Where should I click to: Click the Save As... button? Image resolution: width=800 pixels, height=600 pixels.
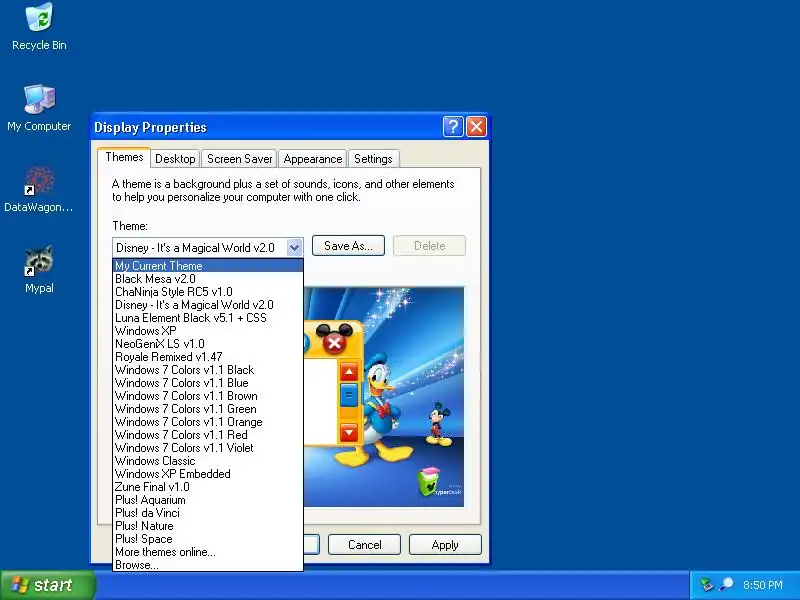348,245
